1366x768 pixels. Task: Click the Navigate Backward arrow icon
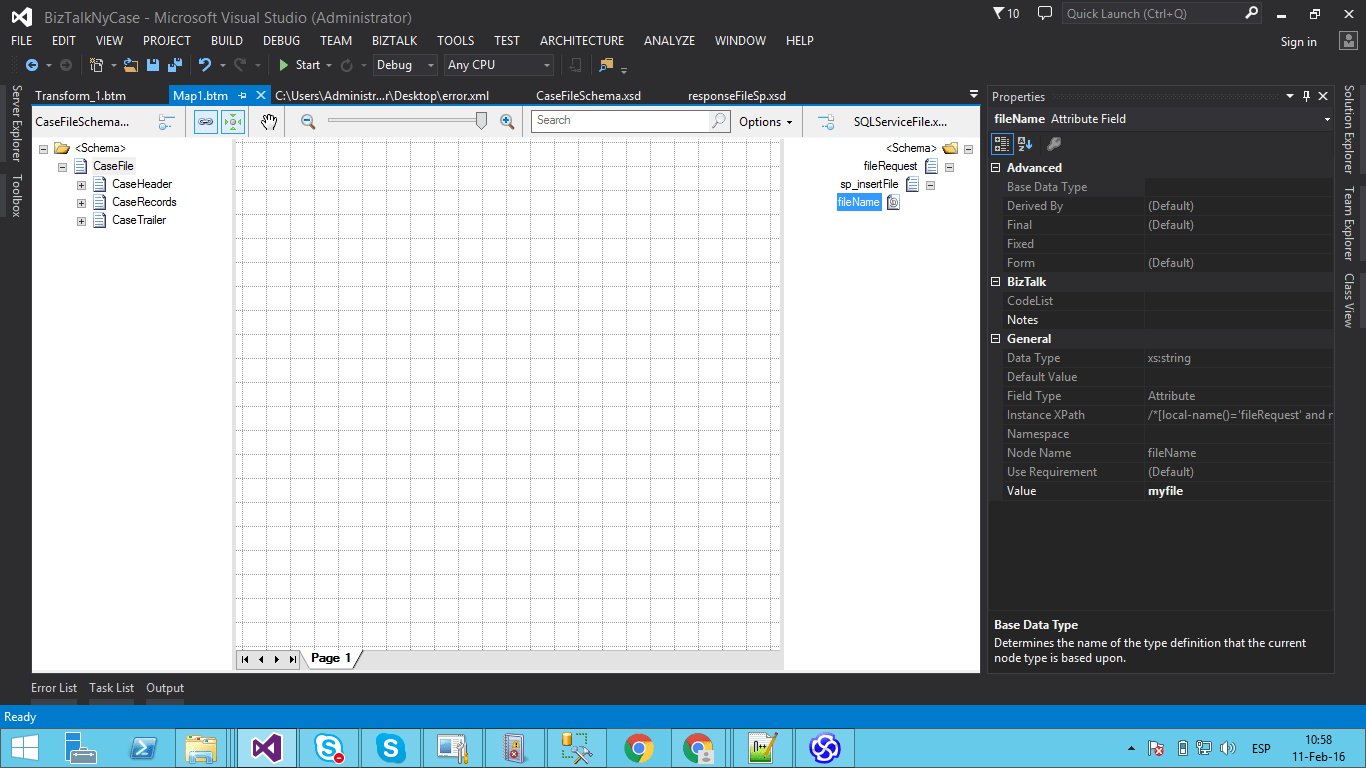[x=32, y=65]
